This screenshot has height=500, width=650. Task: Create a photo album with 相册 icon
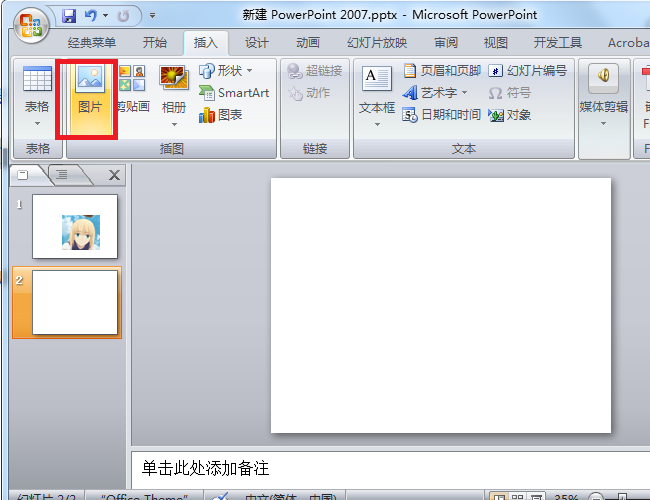coord(174,78)
